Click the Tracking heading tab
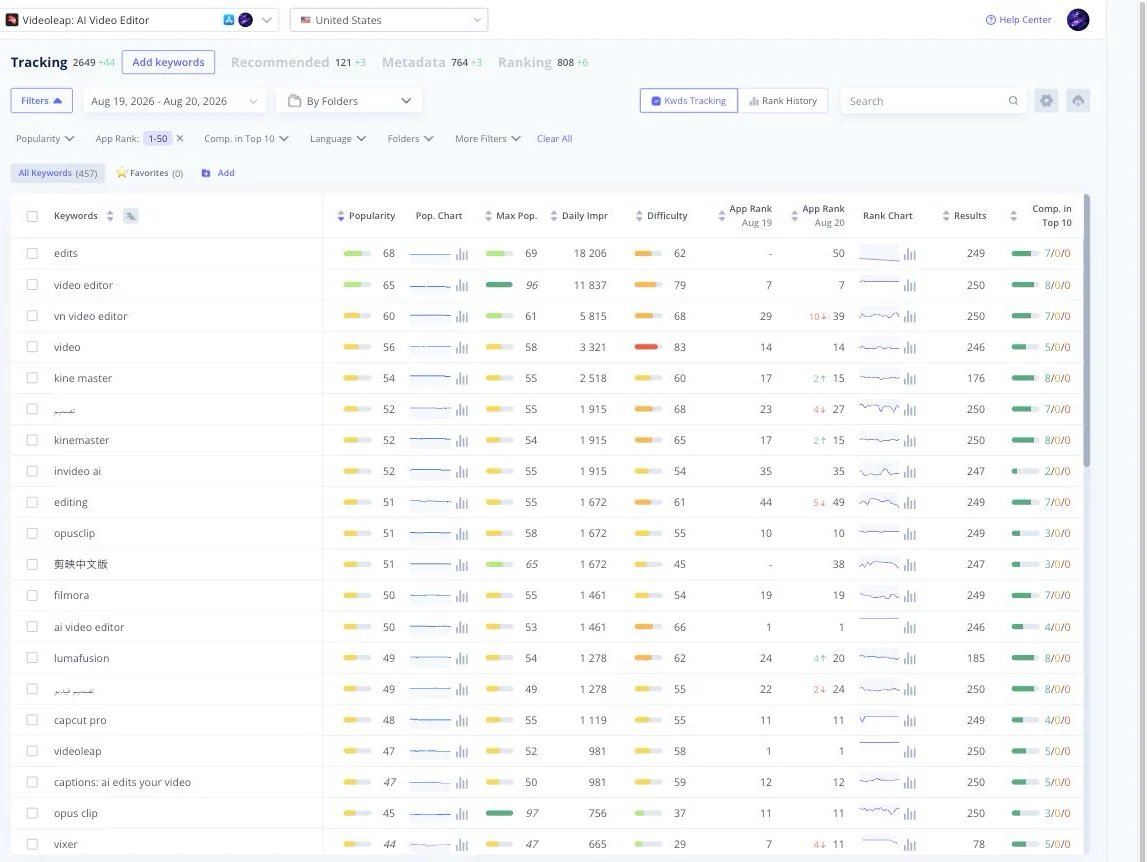This screenshot has height=862, width=1147. click(x=39, y=62)
